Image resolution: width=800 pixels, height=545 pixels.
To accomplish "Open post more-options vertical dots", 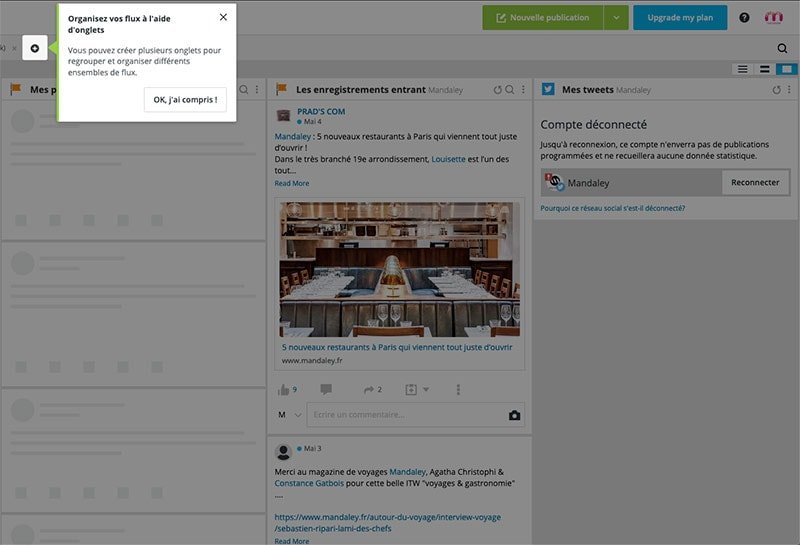I will [x=458, y=390].
